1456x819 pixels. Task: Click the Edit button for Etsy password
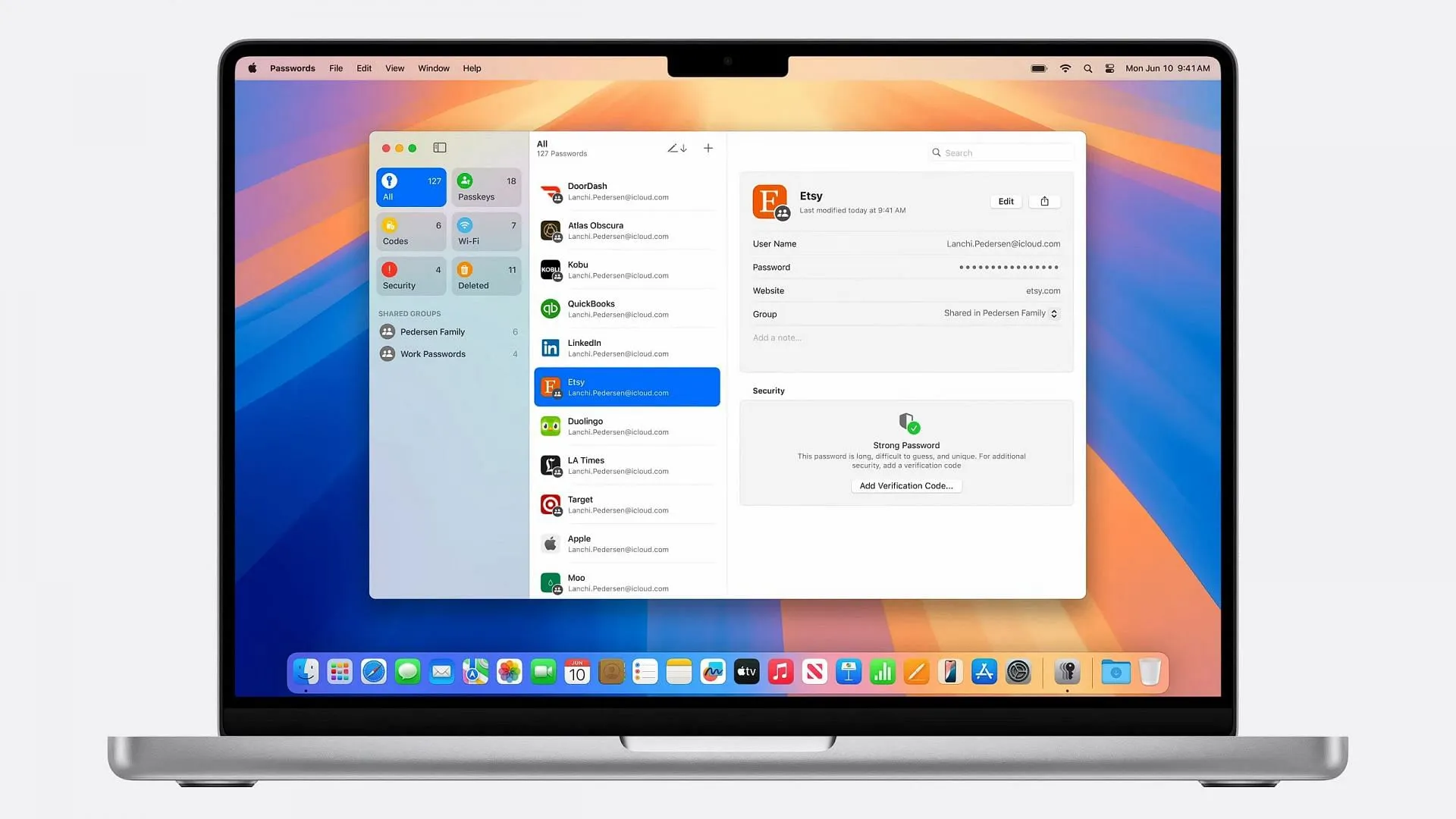tap(1006, 200)
